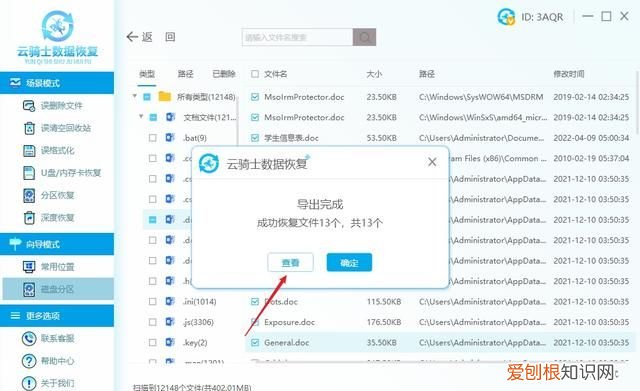This screenshot has width=640, height=391.
Task: Uncheck 学生信息表.doc checkbox
Action: (255, 138)
